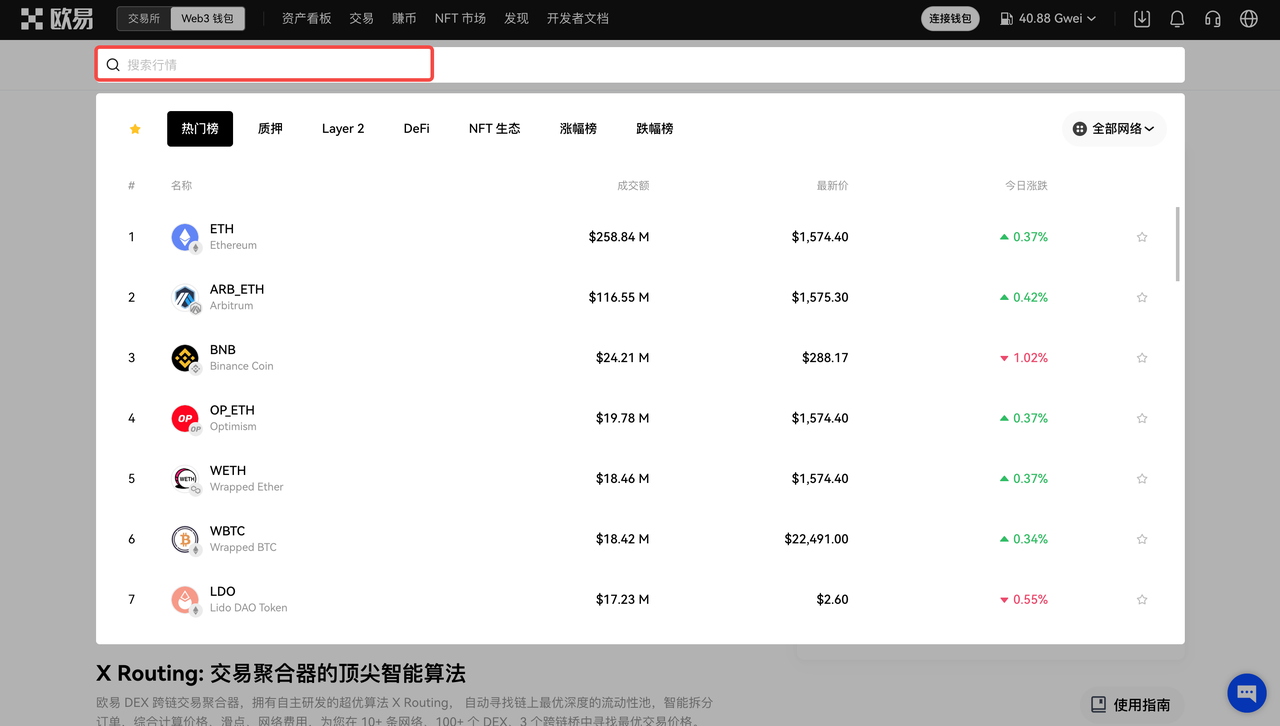Screen dimensions: 1280x726
Task: Open the yellow star favorites tab
Action: (x=135, y=129)
